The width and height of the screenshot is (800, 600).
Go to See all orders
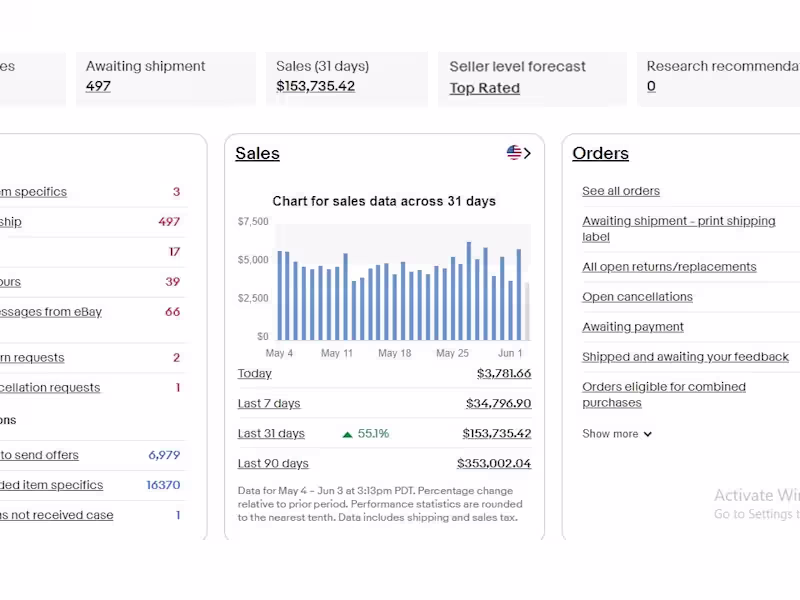coord(621,191)
